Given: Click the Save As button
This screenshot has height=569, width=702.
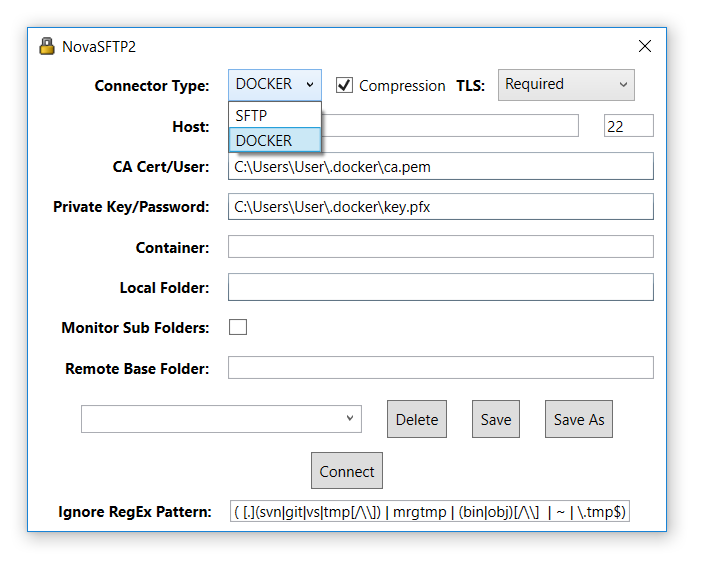Looking at the screenshot, I should [x=578, y=419].
